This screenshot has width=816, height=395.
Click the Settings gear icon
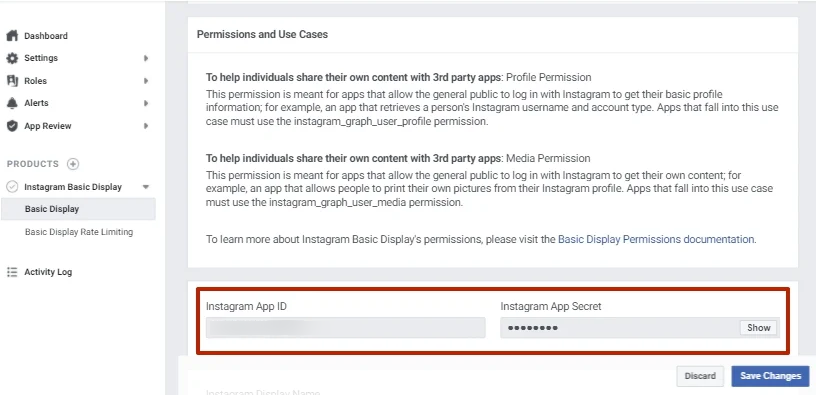[12, 58]
